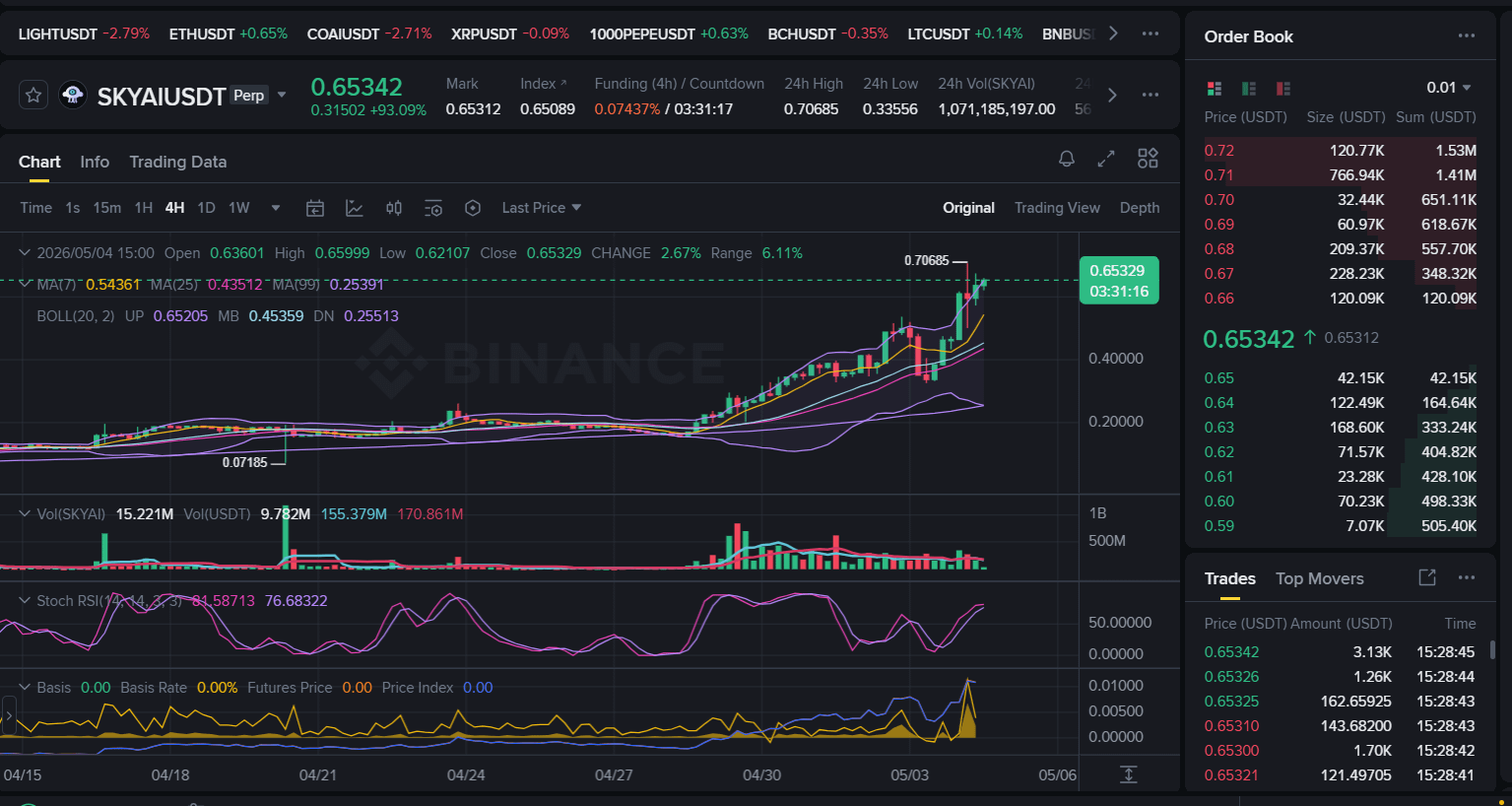Click the hexagon chart settings icon
Image resolution: width=1512 pixels, height=806 pixels.
click(x=473, y=208)
